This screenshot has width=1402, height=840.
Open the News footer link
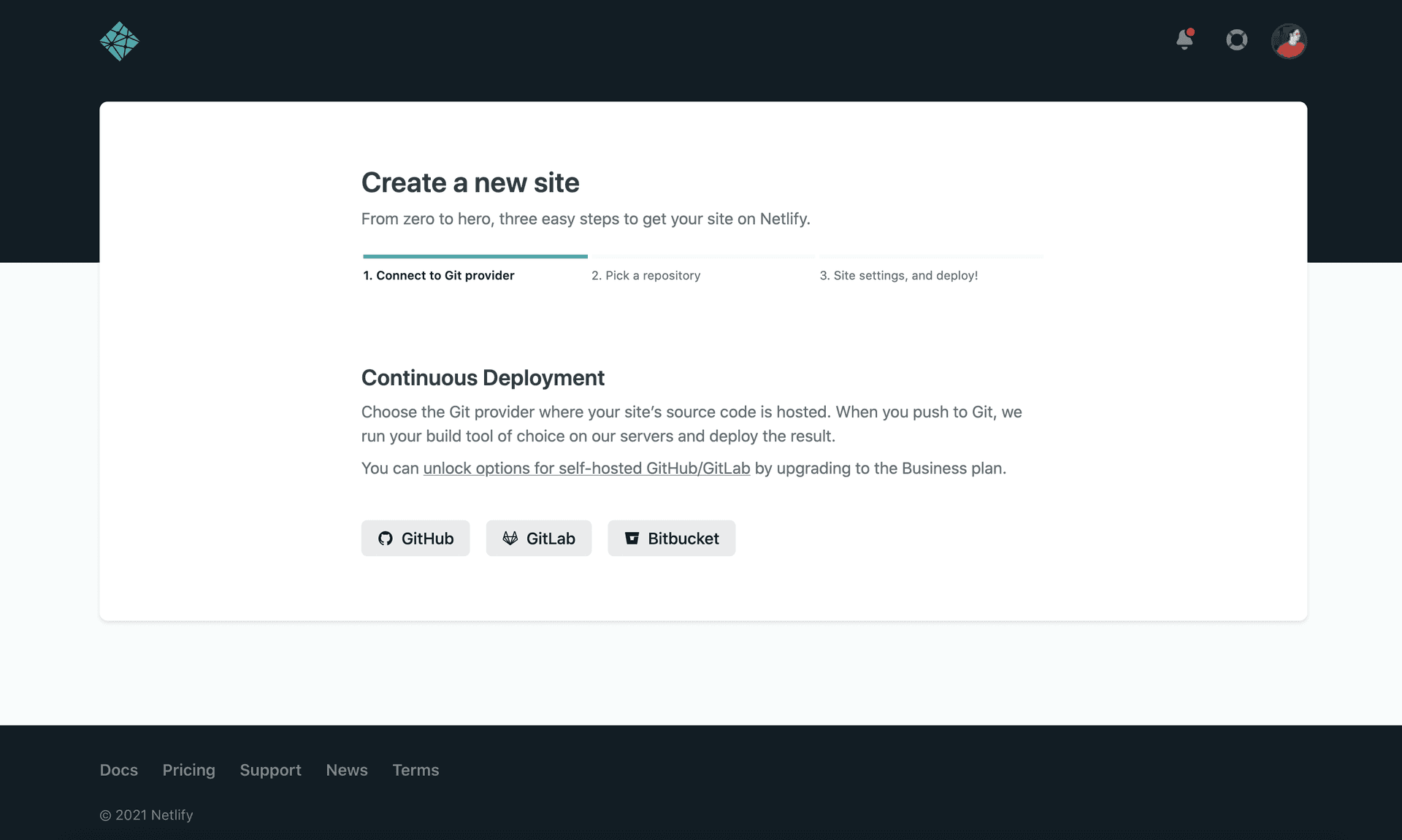tap(347, 770)
